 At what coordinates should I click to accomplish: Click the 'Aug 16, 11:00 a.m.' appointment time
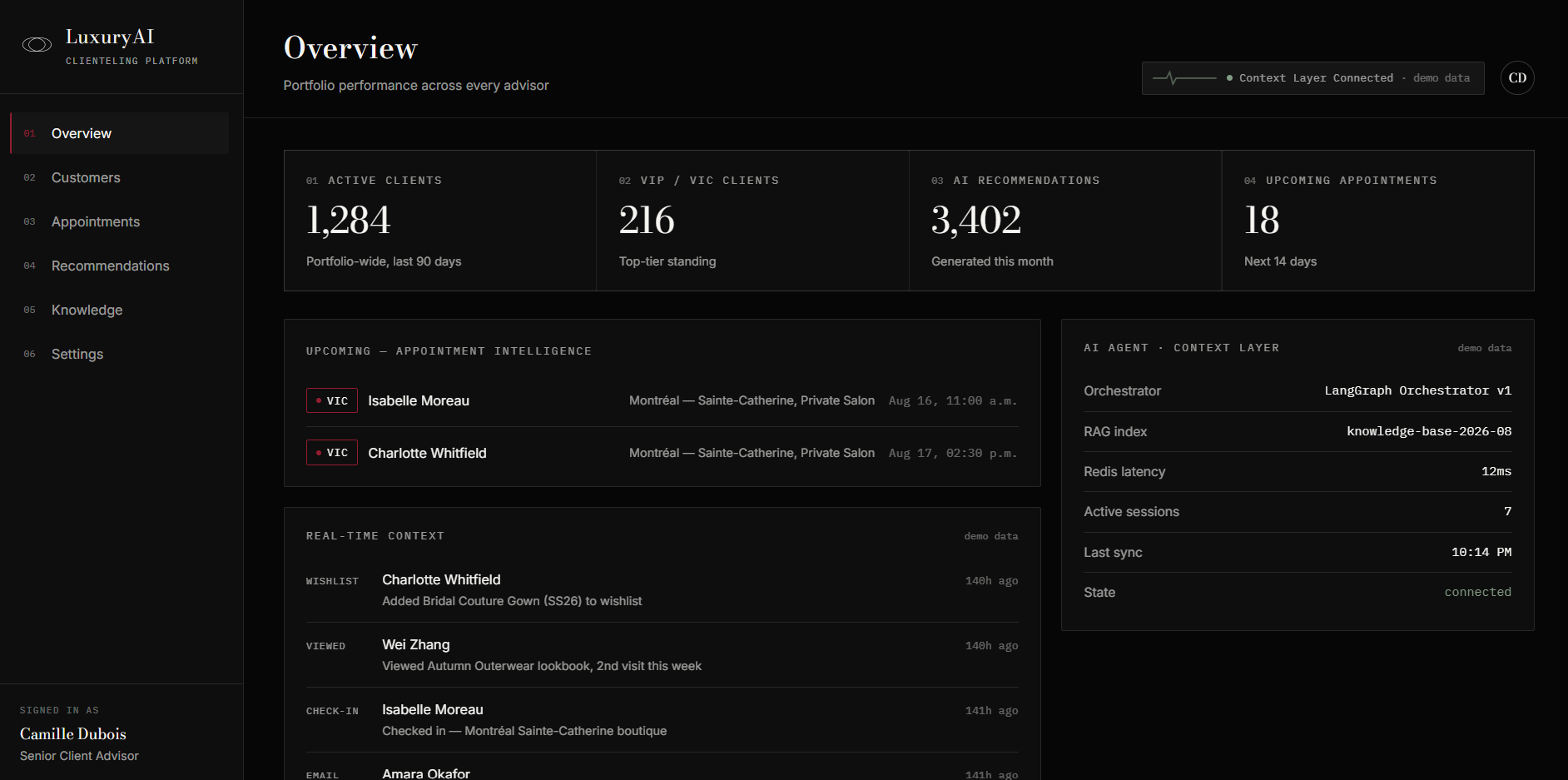coord(953,401)
